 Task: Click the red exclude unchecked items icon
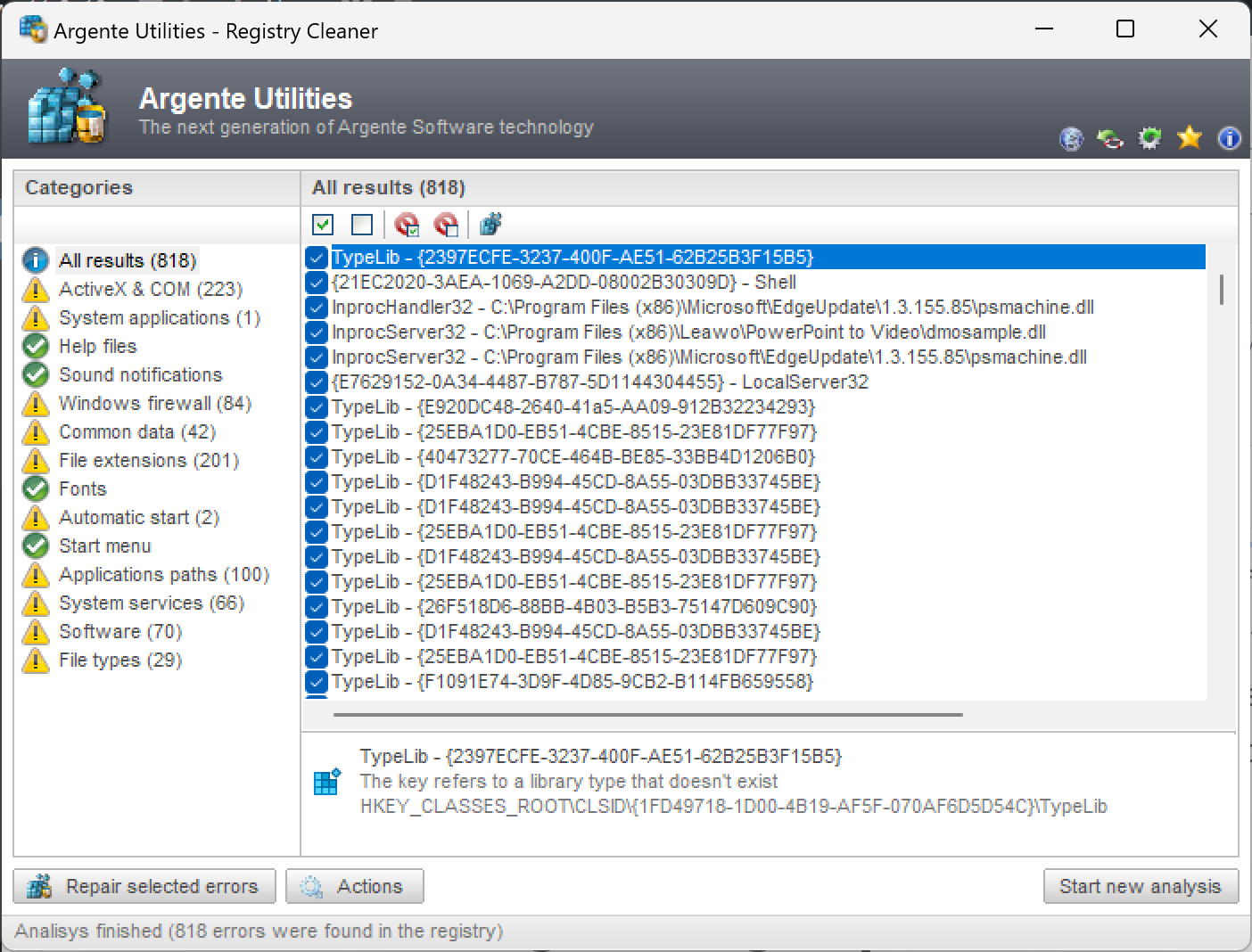tap(446, 225)
